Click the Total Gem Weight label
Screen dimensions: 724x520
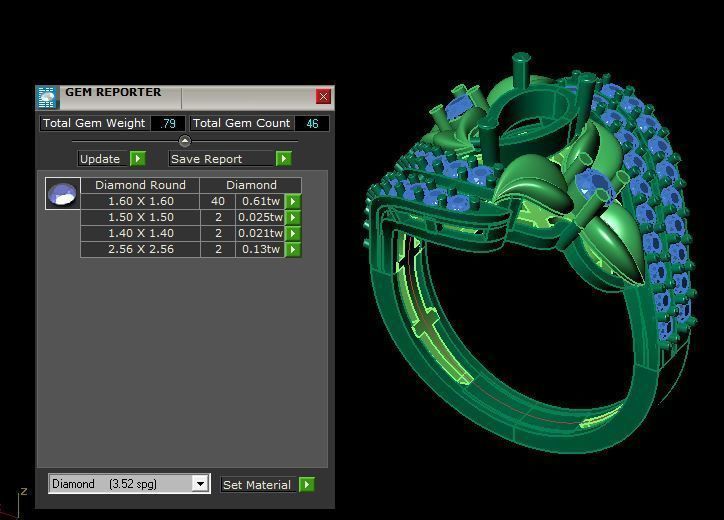click(94, 123)
